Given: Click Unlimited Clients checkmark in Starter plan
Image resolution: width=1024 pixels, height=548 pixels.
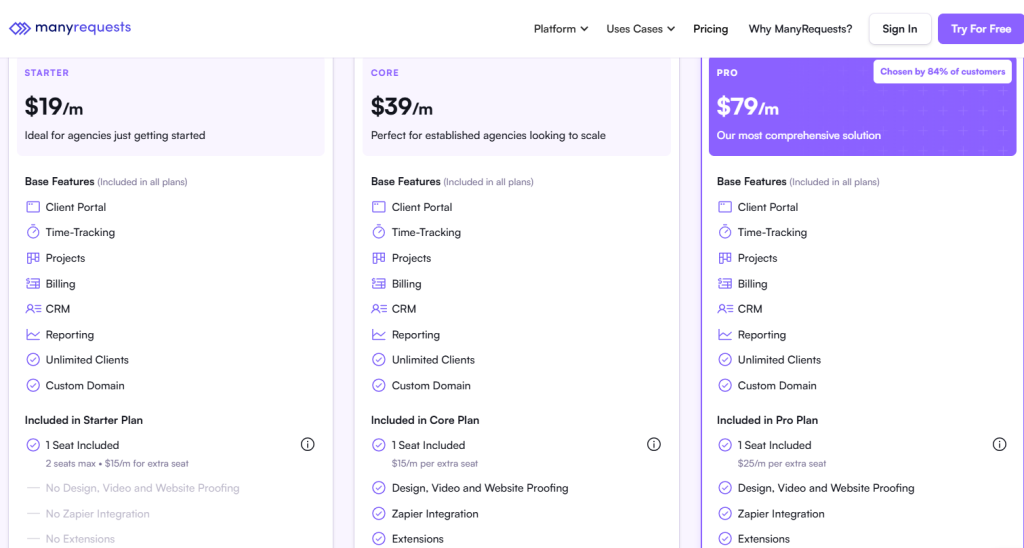Looking at the screenshot, I should pyautogui.click(x=33, y=360).
